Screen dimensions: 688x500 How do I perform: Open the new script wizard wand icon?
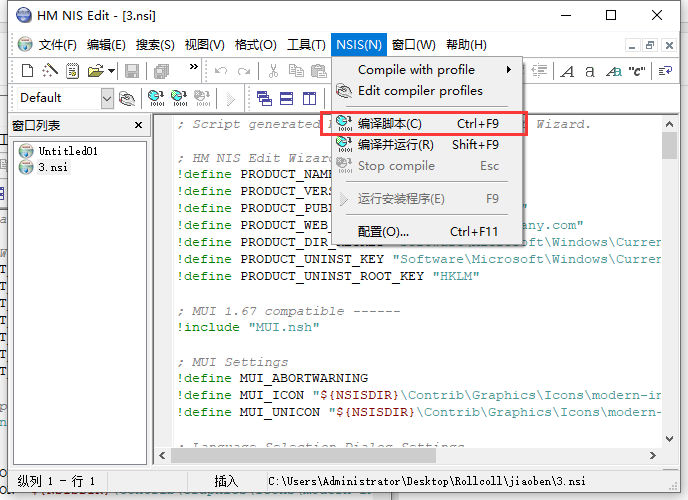click(50, 71)
